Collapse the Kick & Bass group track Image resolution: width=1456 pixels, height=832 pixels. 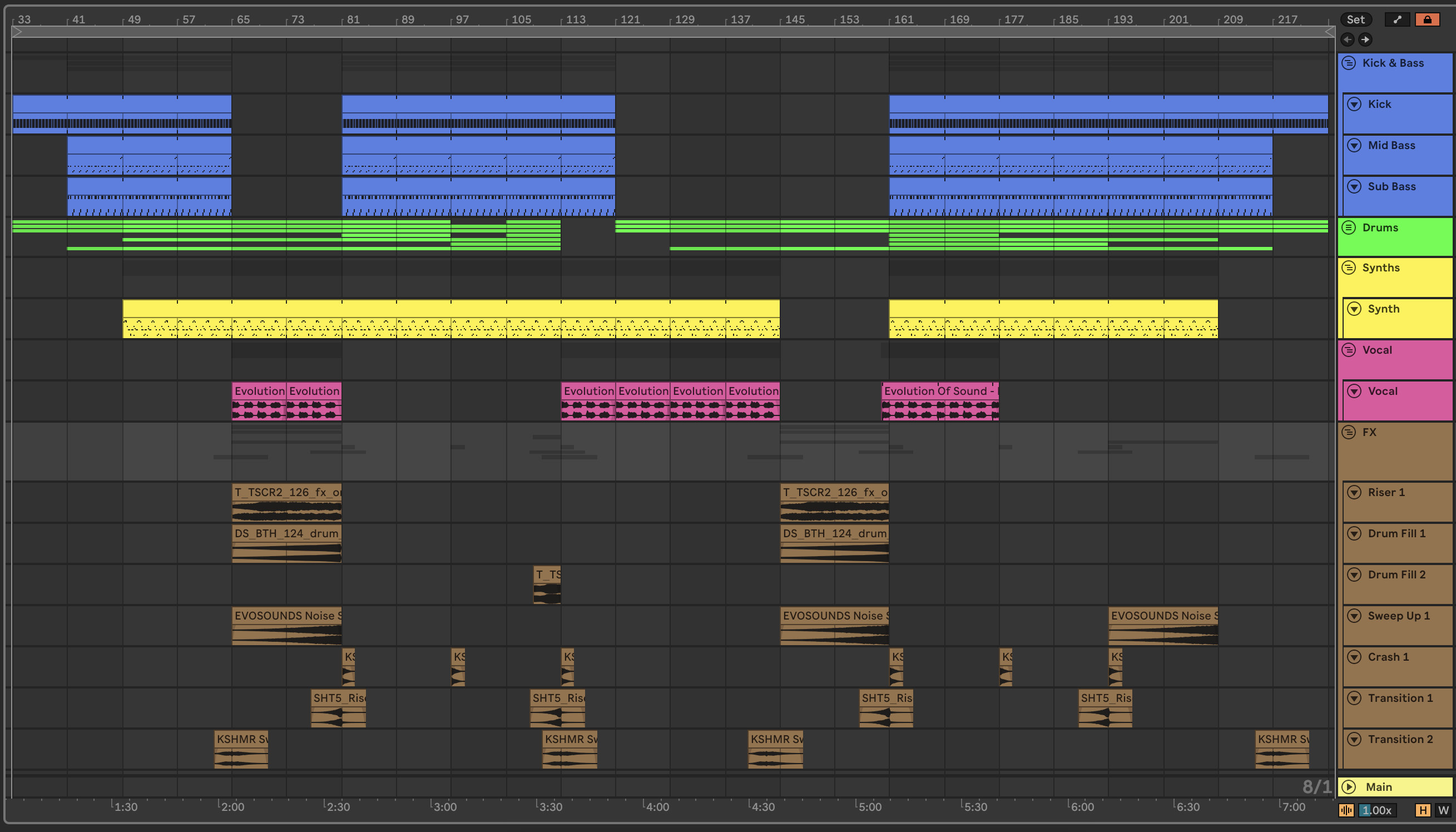coord(1349,63)
